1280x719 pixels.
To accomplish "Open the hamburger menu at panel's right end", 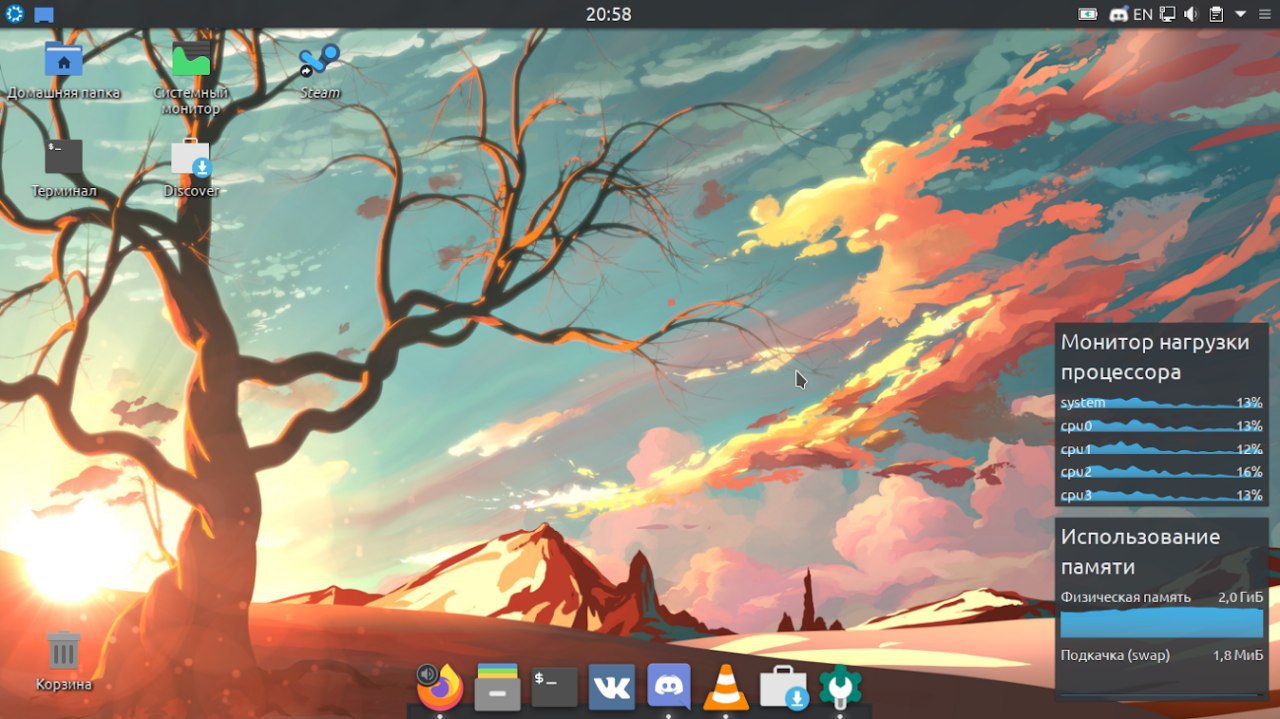I will point(1265,14).
